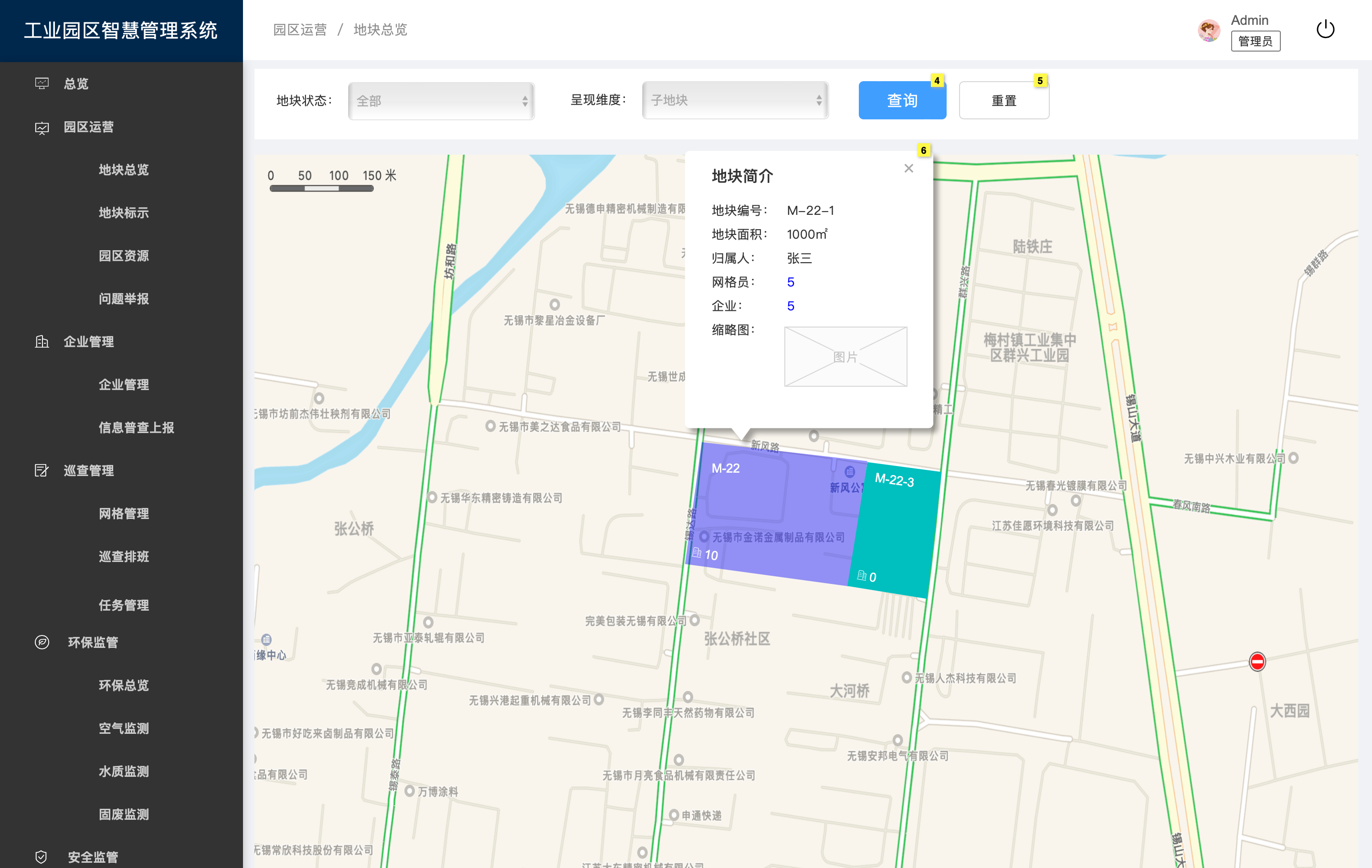Close the 地块简介 popup
This screenshot has width=1372, height=868.
pyautogui.click(x=908, y=169)
